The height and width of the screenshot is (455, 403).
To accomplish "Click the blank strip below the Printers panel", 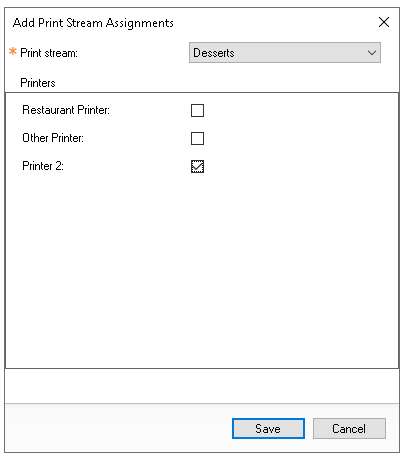I will click(x=202, y=386).
